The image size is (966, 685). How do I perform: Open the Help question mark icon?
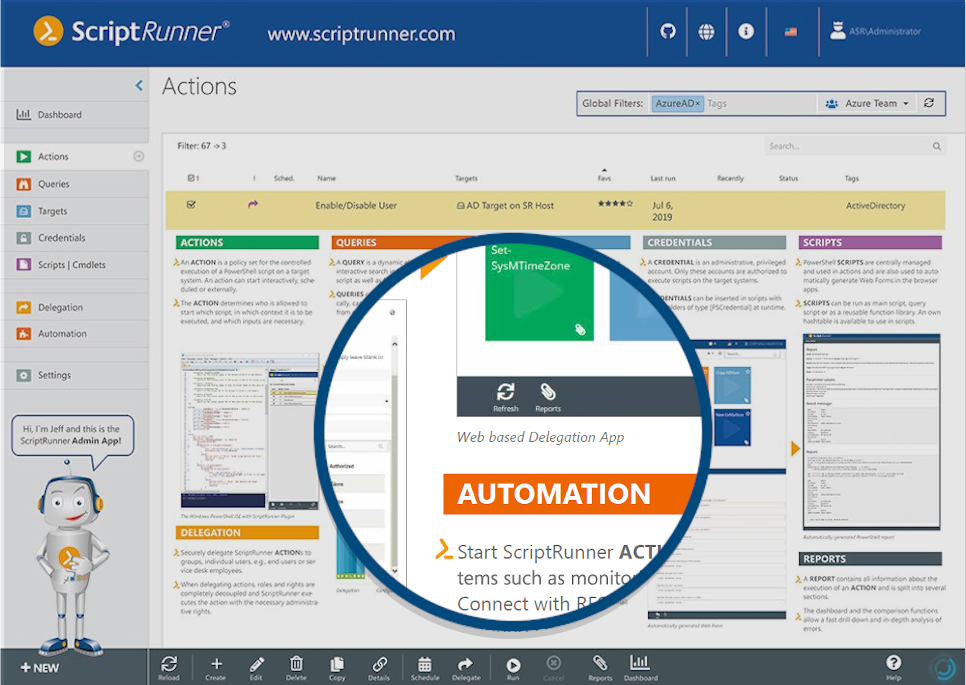pyautogui.click(x=894, y=663)
